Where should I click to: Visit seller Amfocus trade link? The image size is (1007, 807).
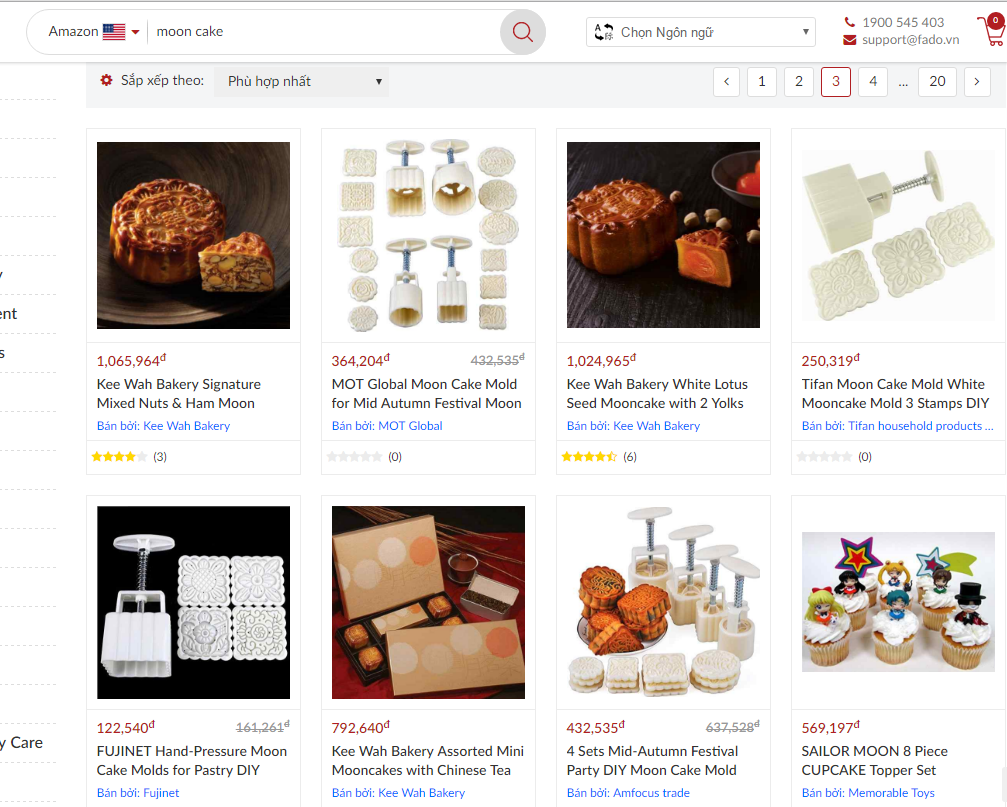point(628,793)
